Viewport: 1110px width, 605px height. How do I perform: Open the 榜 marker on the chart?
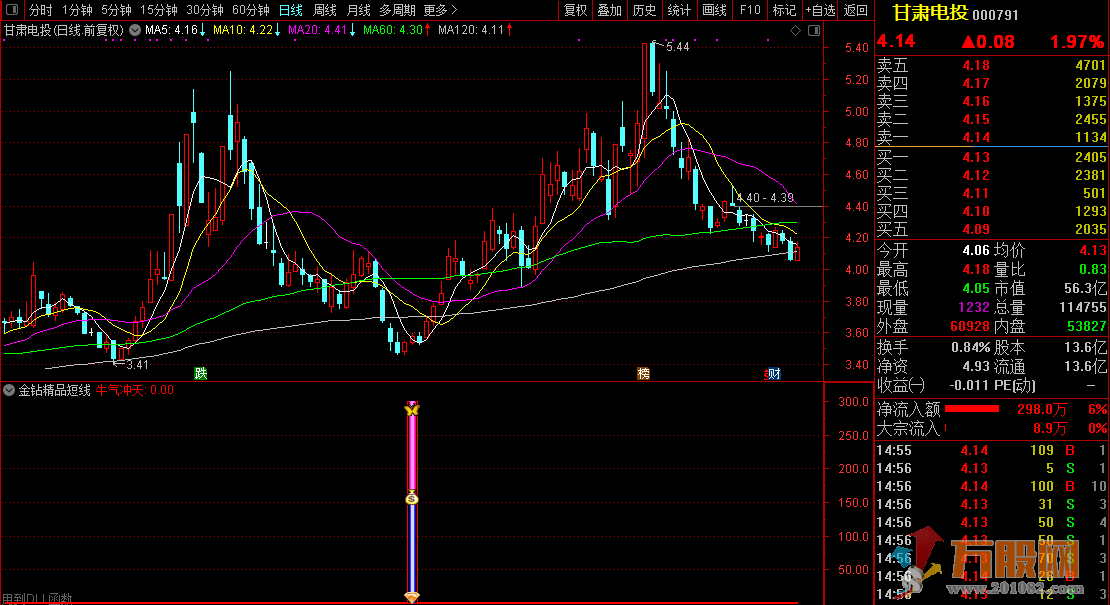click(643, 374)
